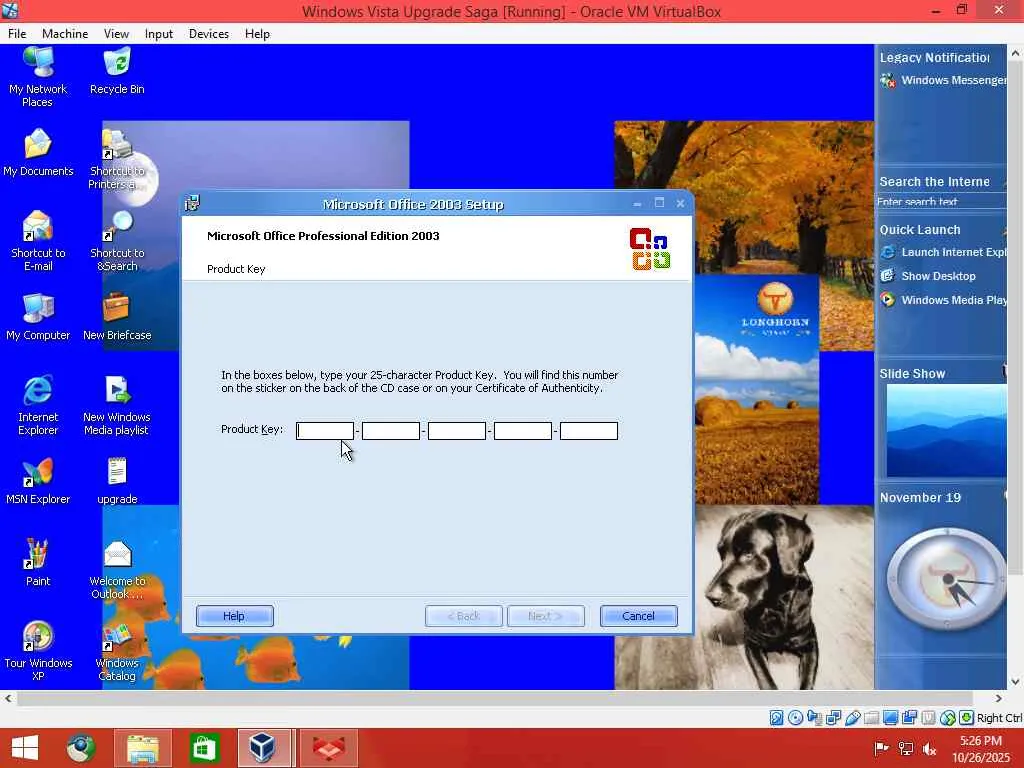This screenshot has width=1024, height=768.
Task: Open the MSN Explorer desktop icon
Action: [38, 481]
